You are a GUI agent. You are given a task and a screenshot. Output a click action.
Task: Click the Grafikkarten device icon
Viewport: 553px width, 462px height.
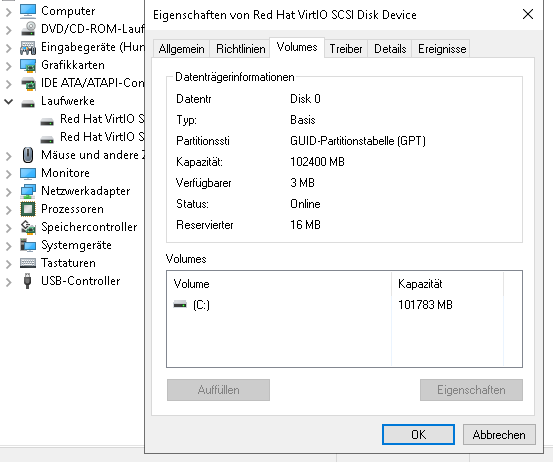pyautogui.click(x=28, y=65)
